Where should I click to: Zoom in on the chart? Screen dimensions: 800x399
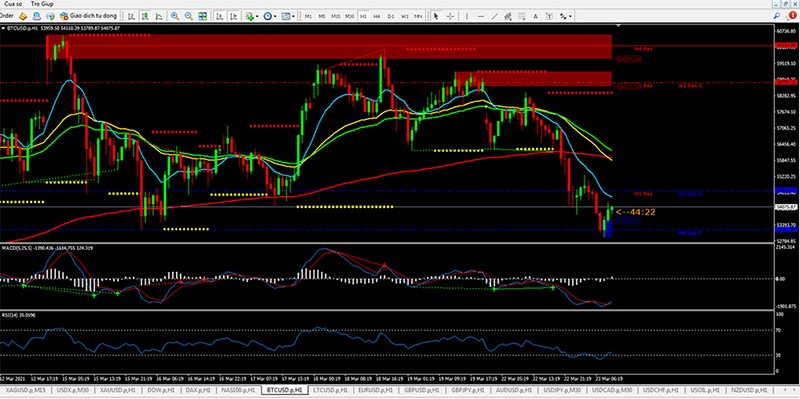[175, 16]
